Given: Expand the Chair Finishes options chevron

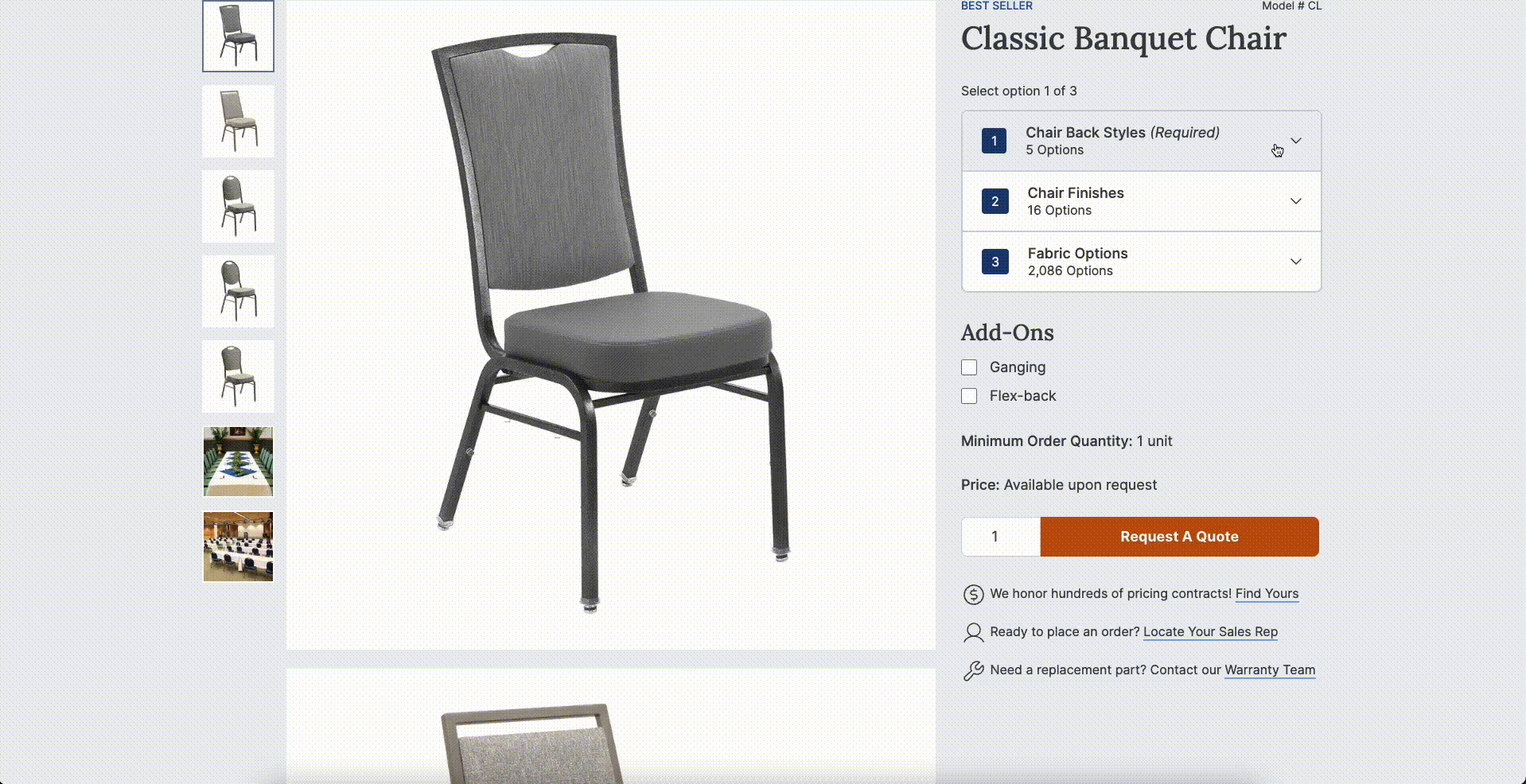Looking at the screenshot, I should (x=1296, y=201).
